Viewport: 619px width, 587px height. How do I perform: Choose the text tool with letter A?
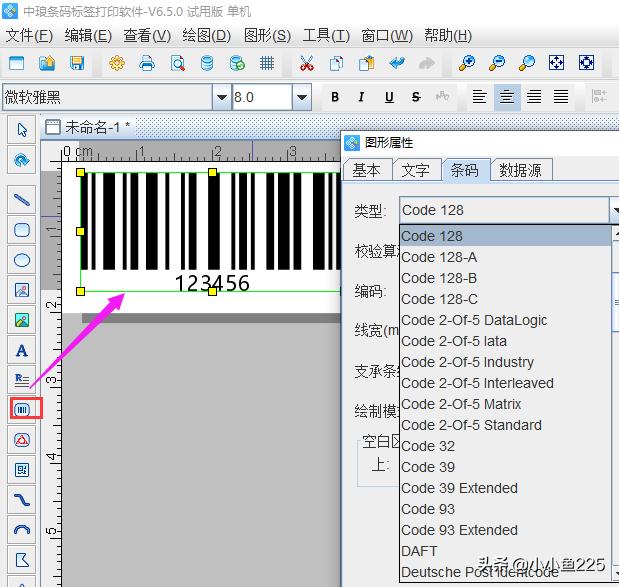tap(21, 351)
